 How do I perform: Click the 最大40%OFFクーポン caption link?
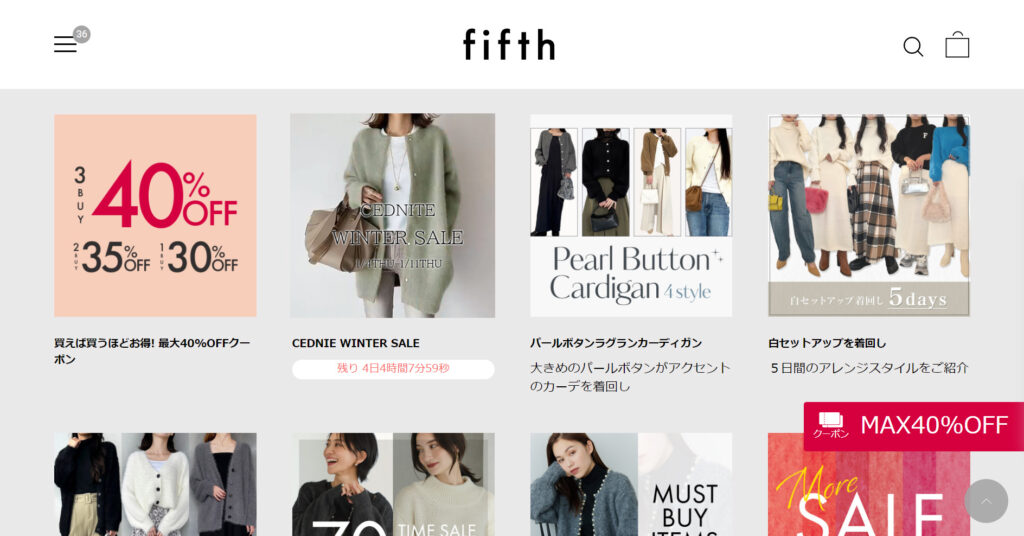coord(152,351)
